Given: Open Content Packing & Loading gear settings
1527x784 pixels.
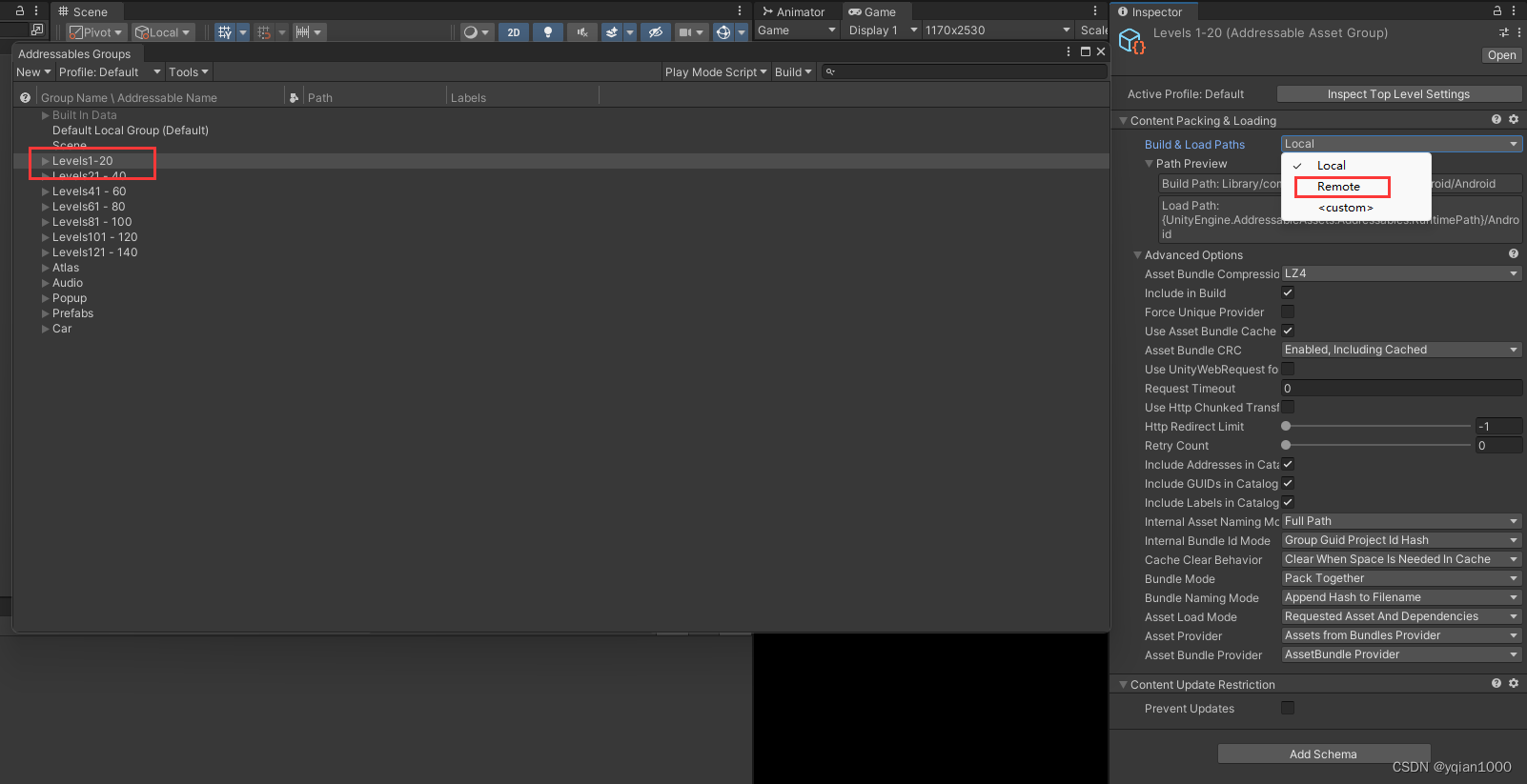Looking at the screenshot, I should (1514, 119).
